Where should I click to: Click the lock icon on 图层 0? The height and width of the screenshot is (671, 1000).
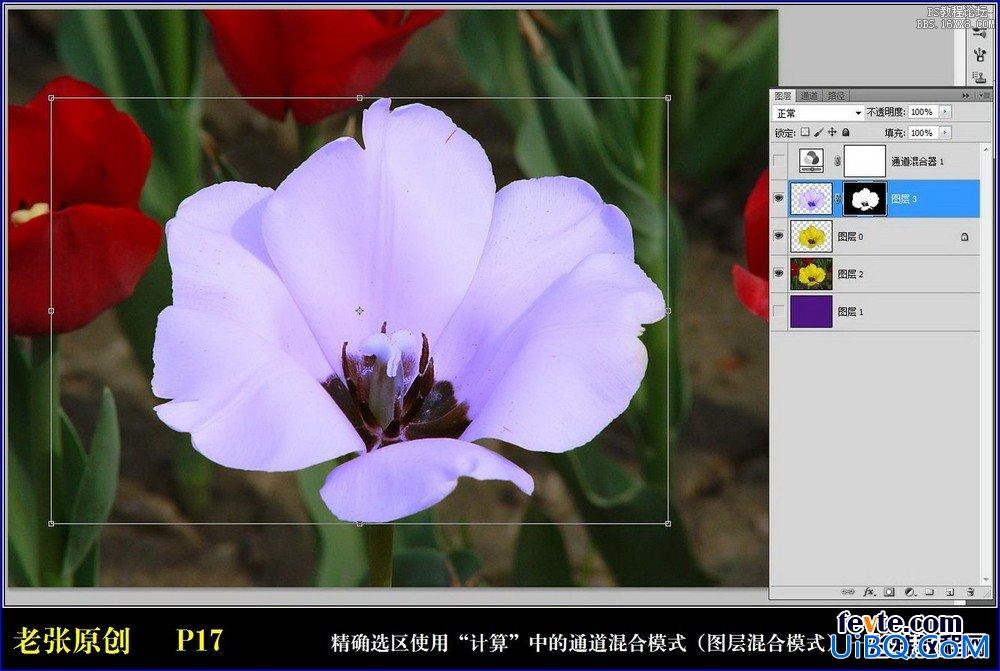tap(964, 237)
